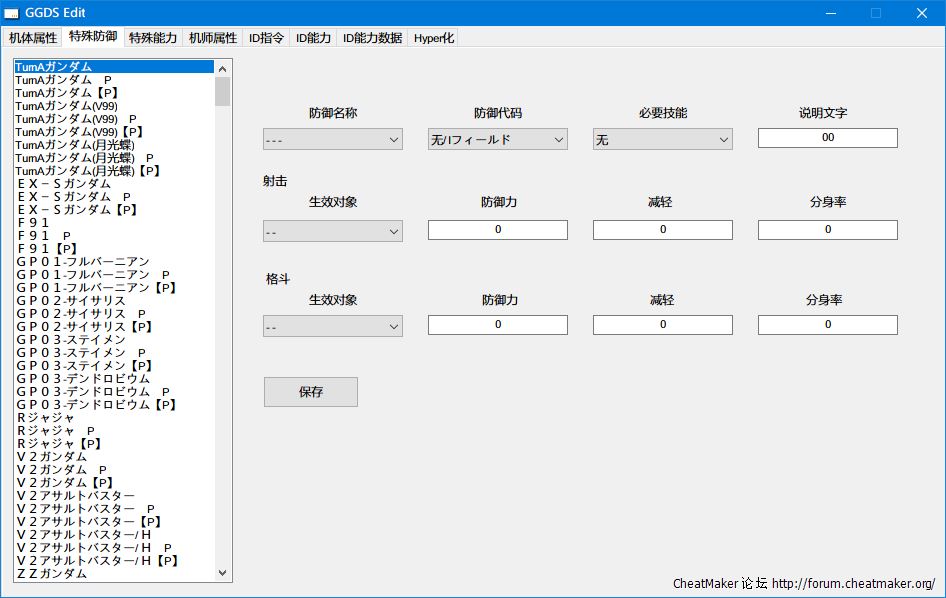Open the 防御代码 combo box
The width and height of the screenshot is (946, 598).
point(498,139)
